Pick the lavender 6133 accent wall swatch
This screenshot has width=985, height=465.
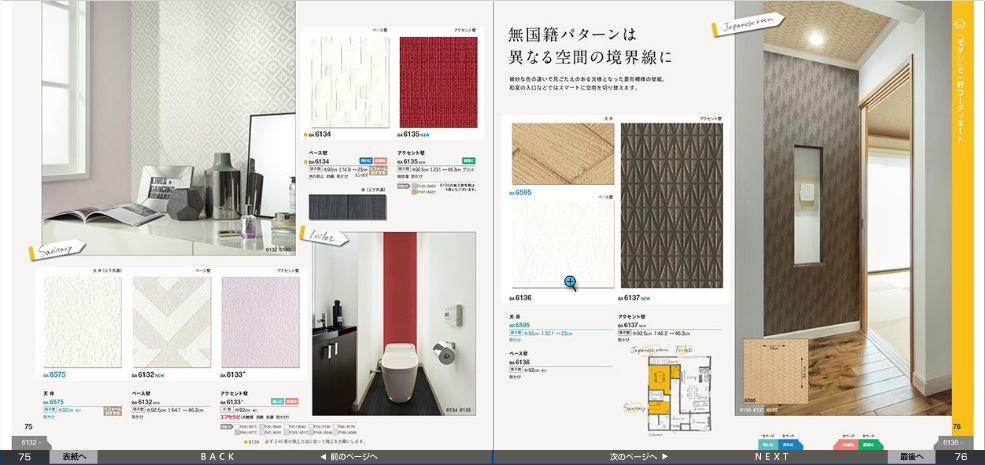[x=259, y=322]
